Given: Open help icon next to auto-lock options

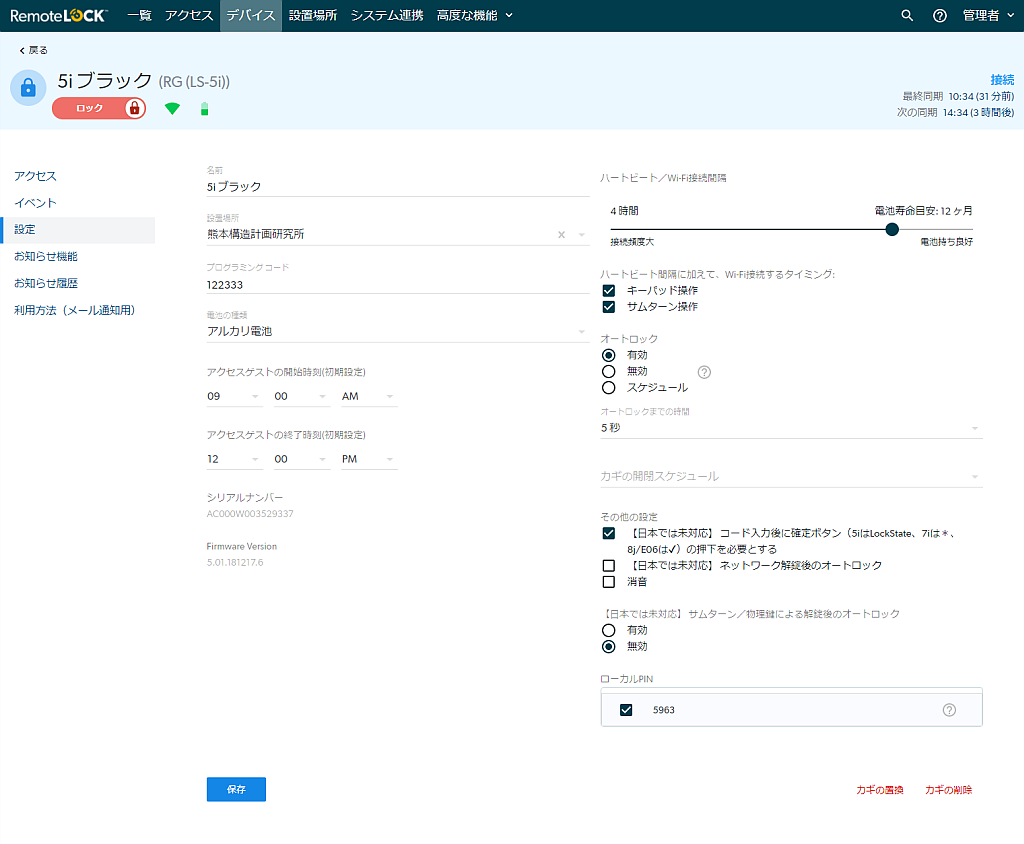Looking at the screenshot, I should point(704,372).
